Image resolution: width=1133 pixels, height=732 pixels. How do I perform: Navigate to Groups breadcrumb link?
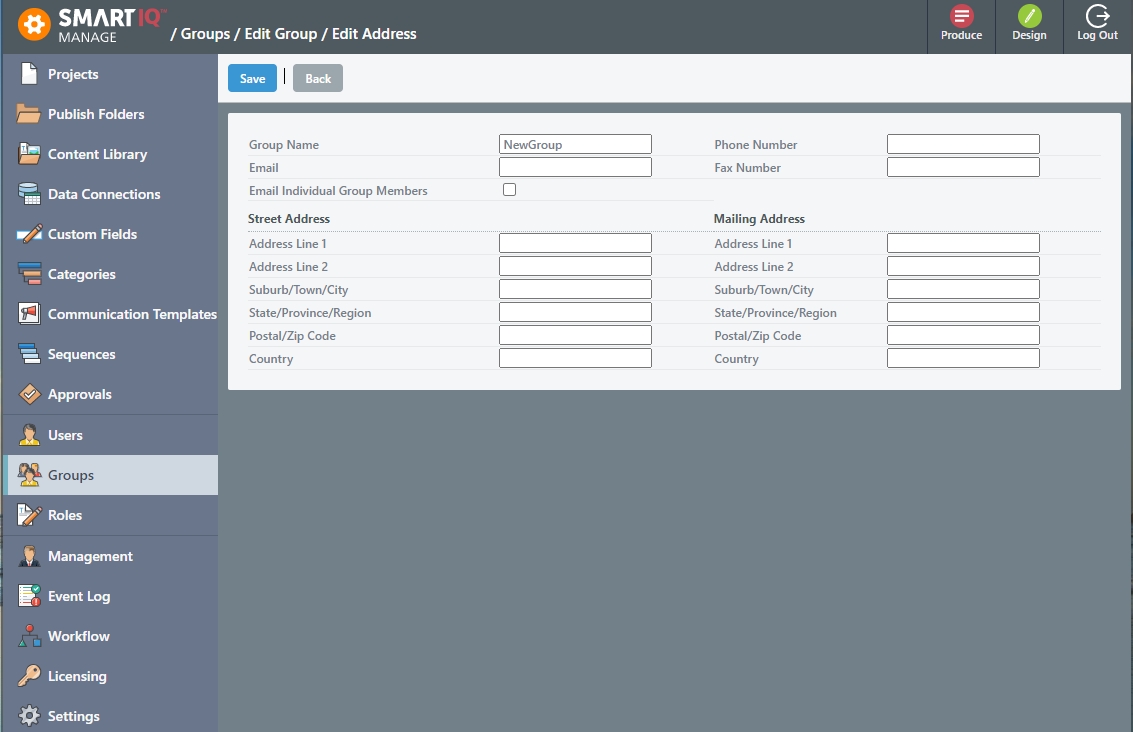coord(205,34)
